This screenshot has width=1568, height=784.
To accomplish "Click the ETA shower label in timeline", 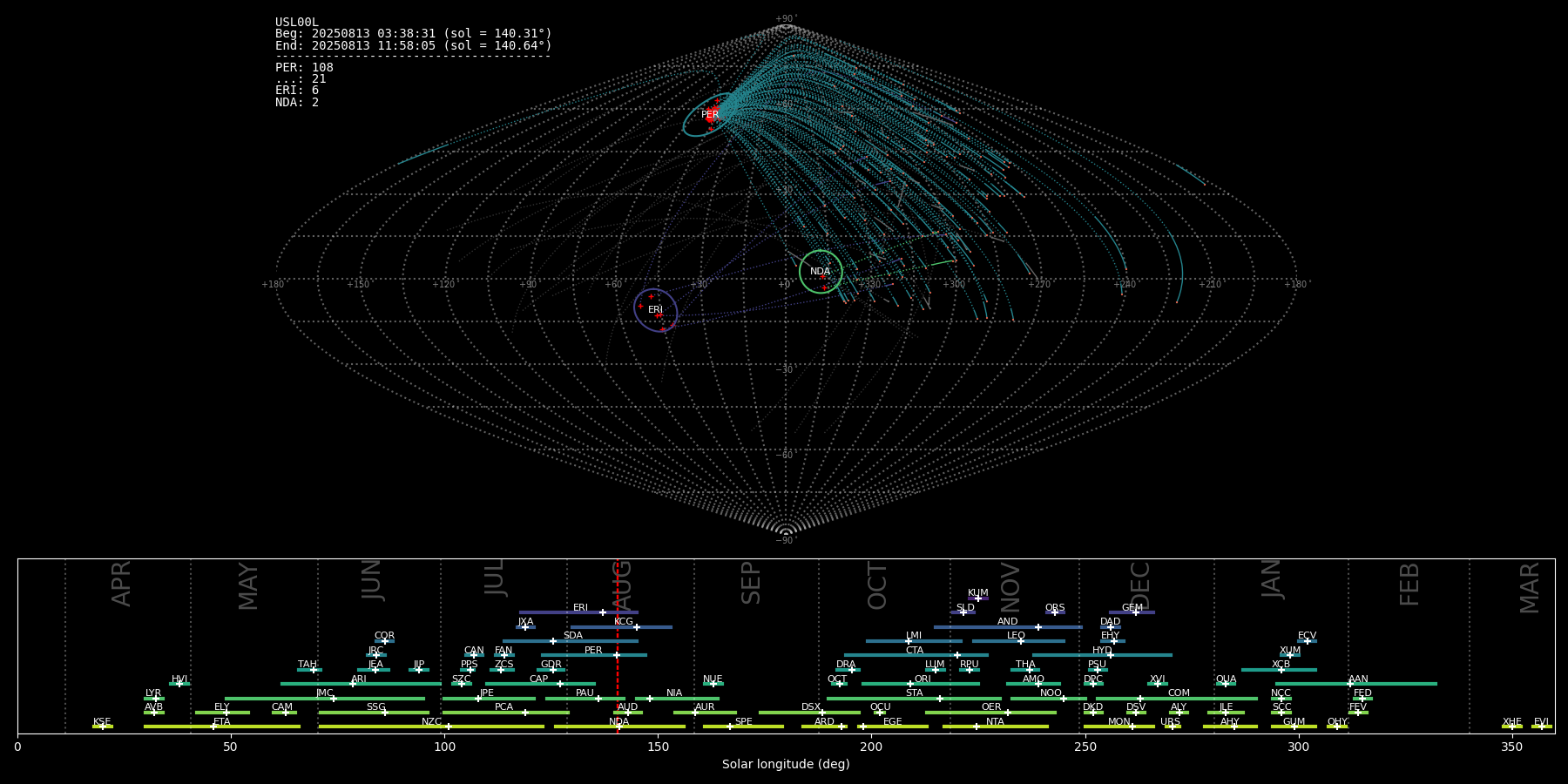I will (x=222, y=721).
